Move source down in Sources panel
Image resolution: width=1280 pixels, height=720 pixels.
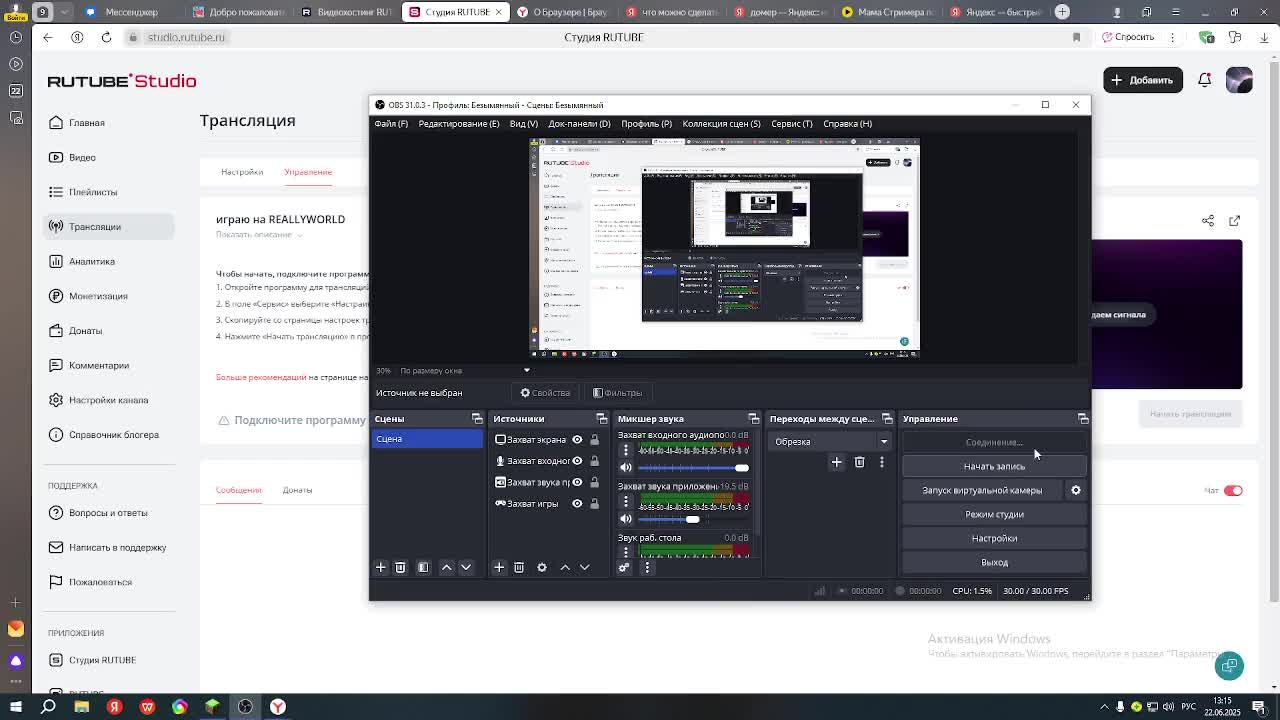click(x=585, y=567)
